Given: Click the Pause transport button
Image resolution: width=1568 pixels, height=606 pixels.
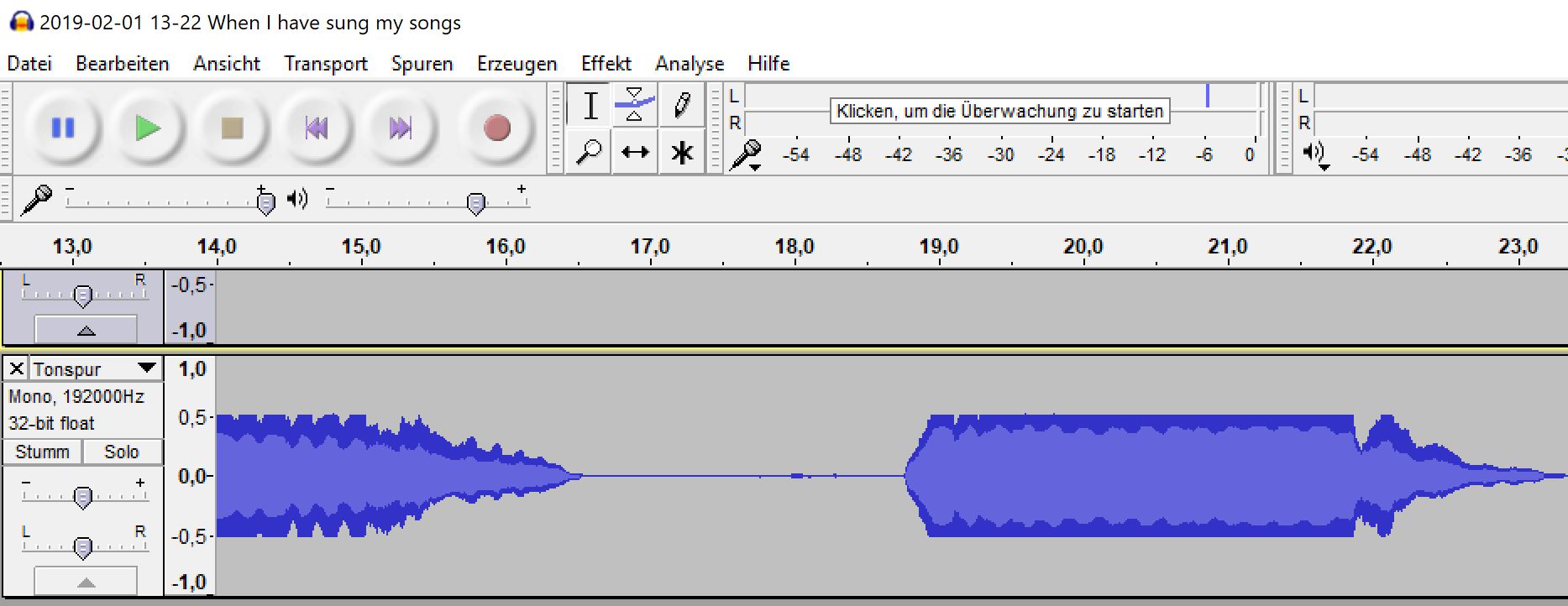Looking at the screenshot, I should click(x=63, y=128).
